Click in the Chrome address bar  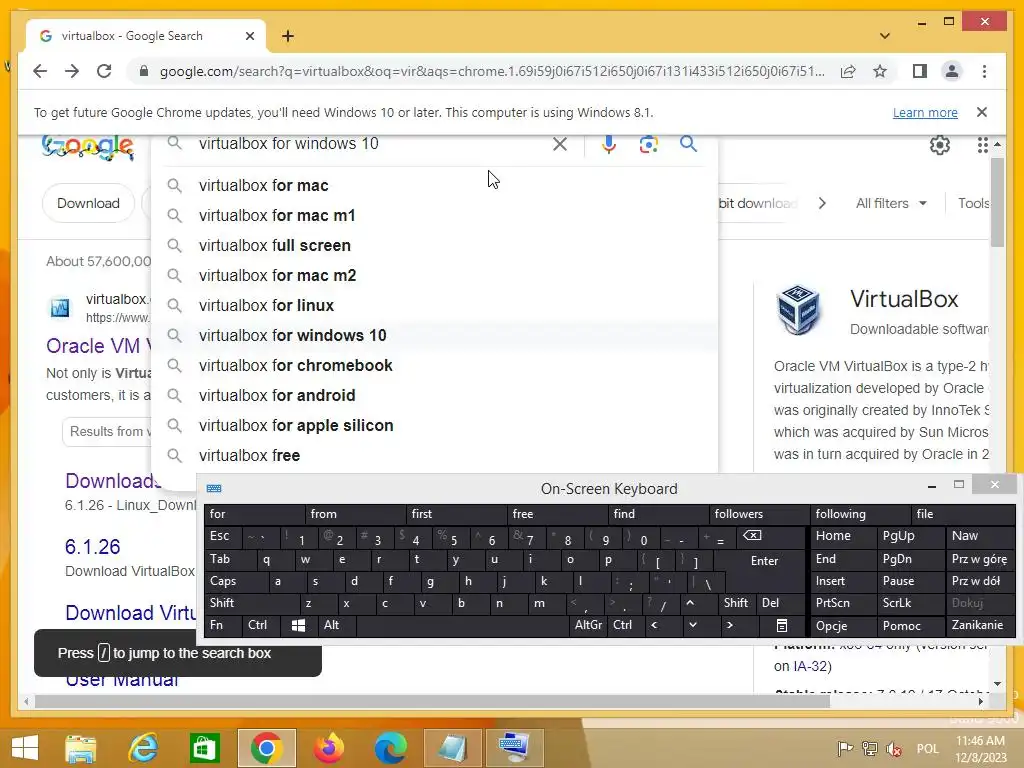click(491, 71)
